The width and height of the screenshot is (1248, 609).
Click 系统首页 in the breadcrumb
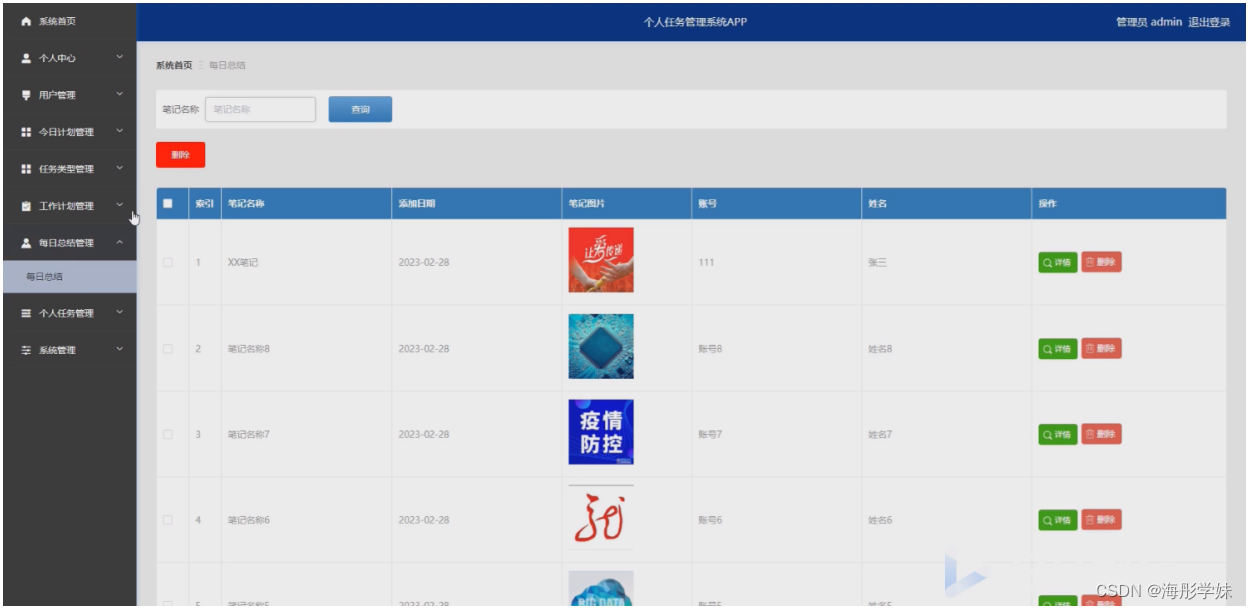pyautogui.click(x=174, y=65)
